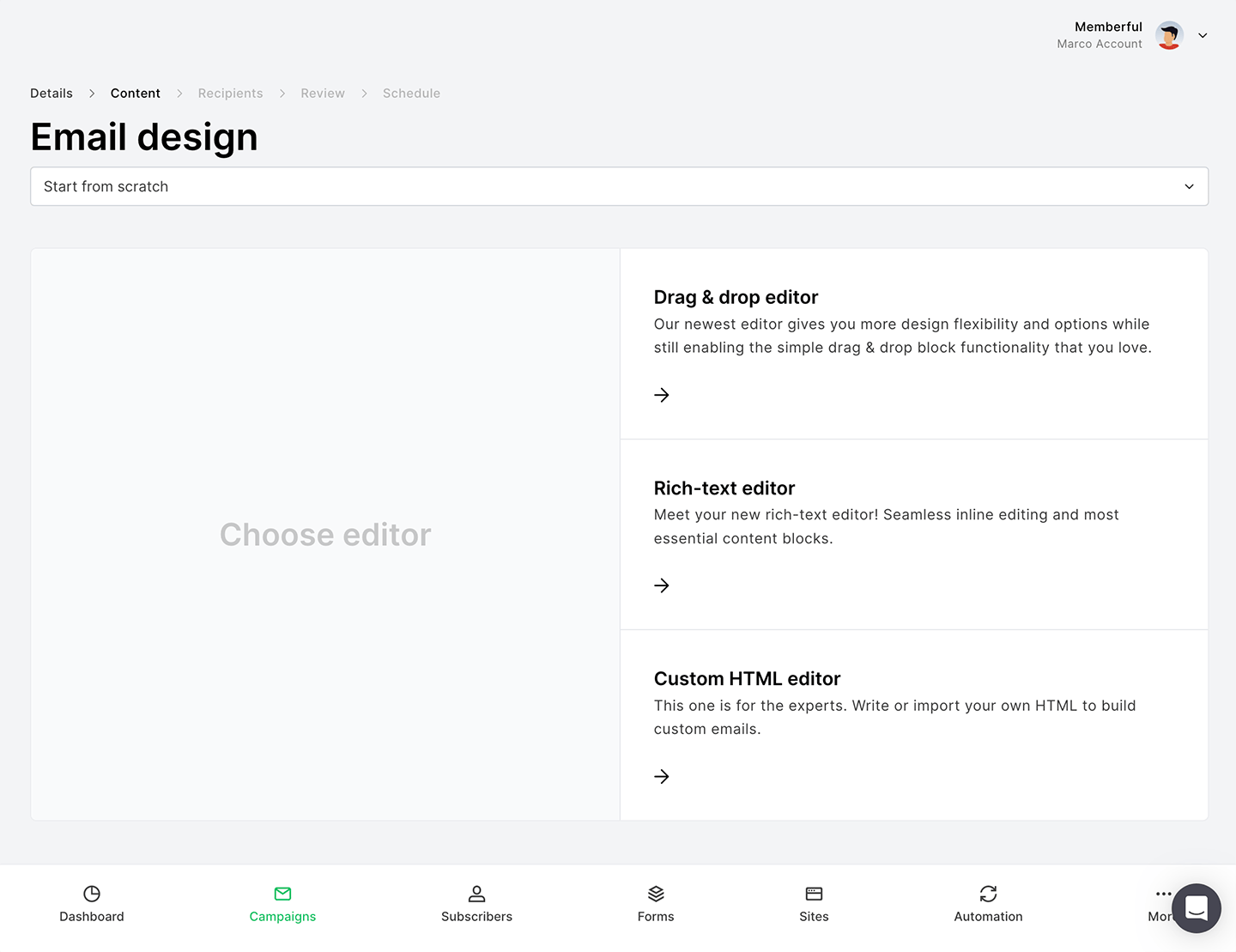
Task: Click the Sites browser window icon
Action: (814, 894)
